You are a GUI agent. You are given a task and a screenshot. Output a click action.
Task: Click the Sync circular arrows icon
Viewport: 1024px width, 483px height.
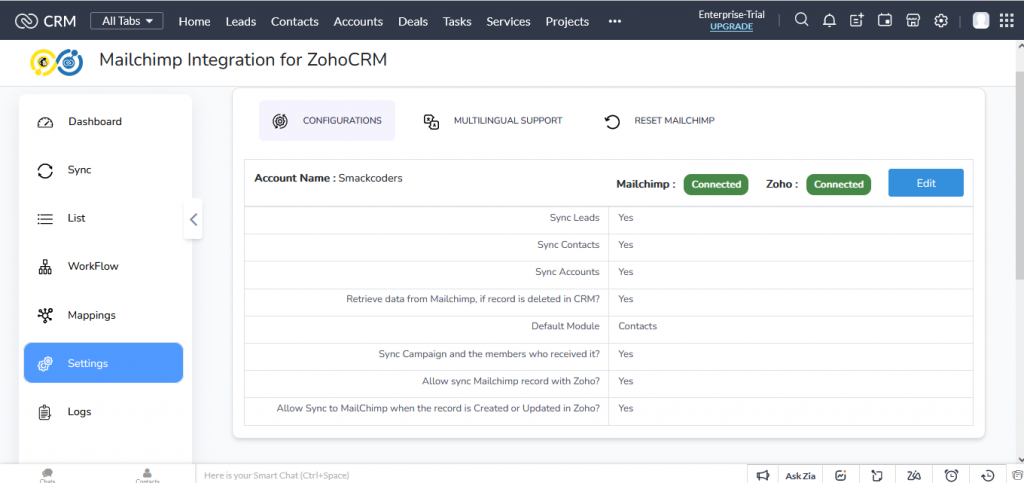point(45,171)
